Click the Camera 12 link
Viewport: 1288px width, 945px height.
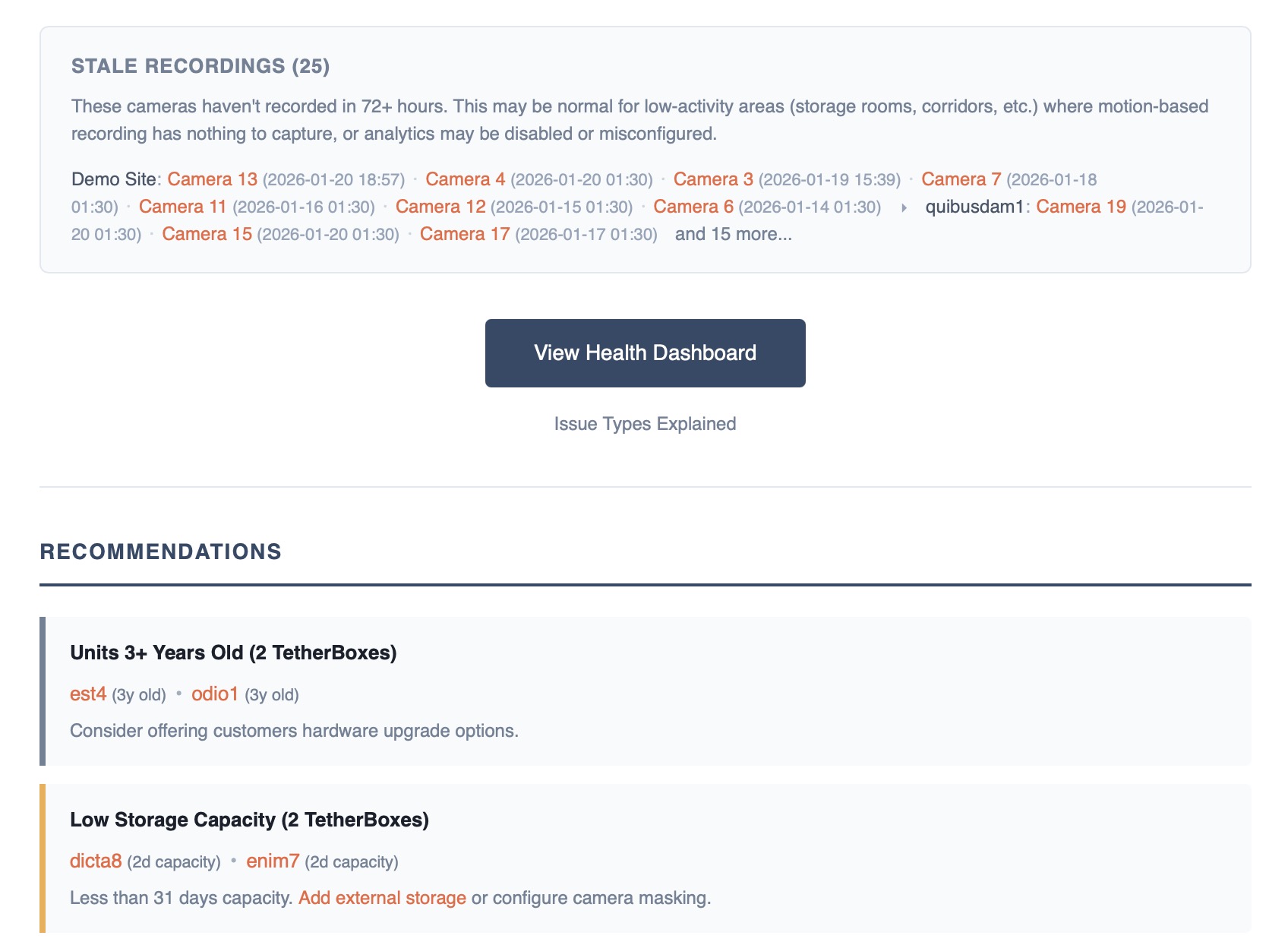pos(440,207)
